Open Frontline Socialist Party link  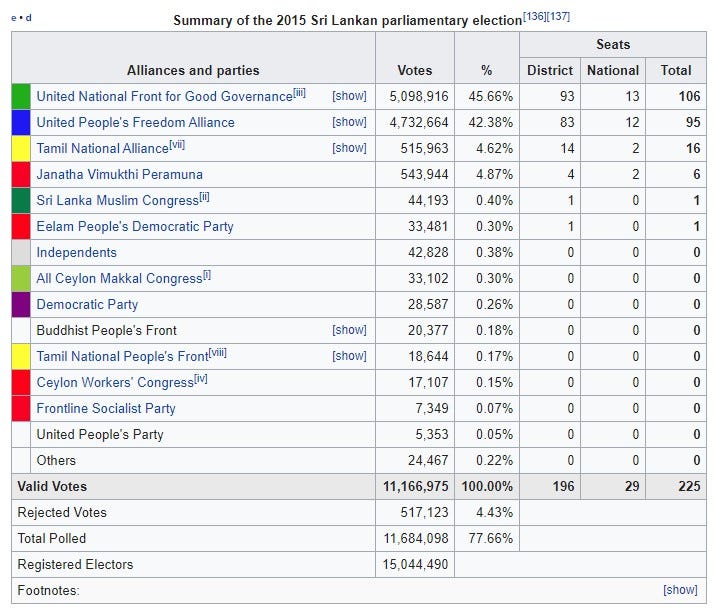[x=106, y=408]
